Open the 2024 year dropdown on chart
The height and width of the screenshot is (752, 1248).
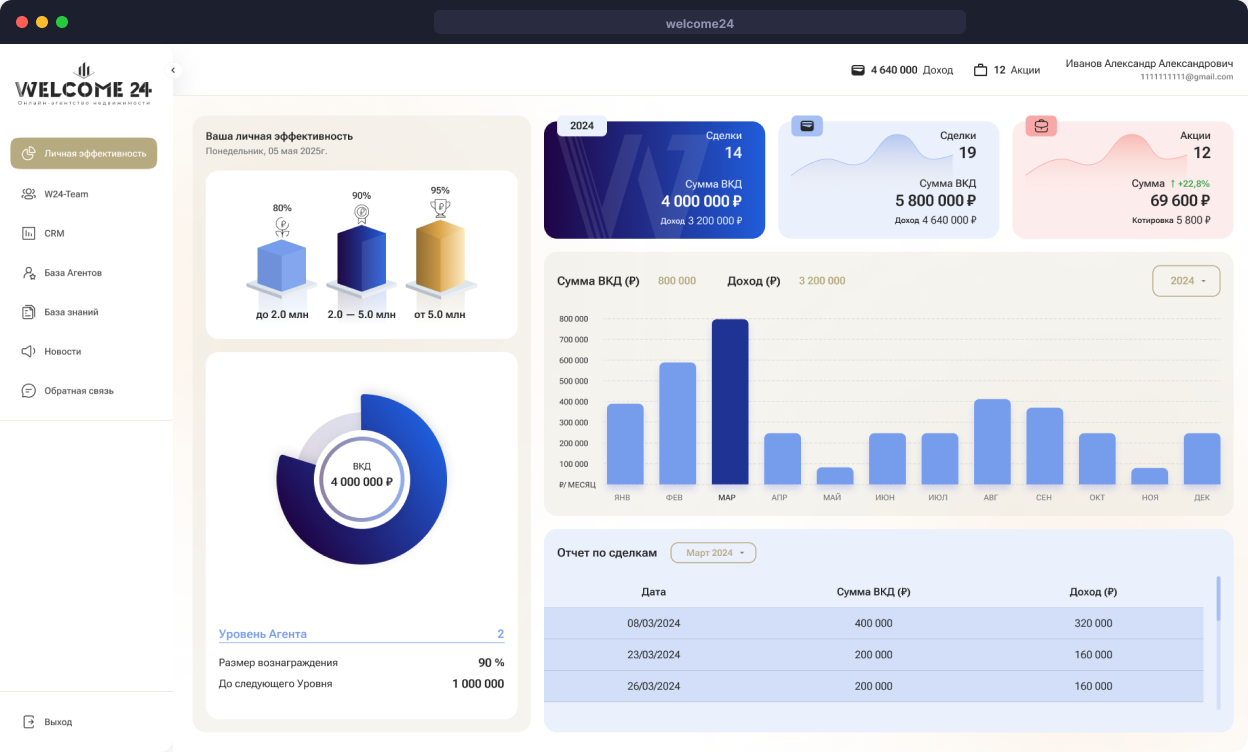point(1186,281)
